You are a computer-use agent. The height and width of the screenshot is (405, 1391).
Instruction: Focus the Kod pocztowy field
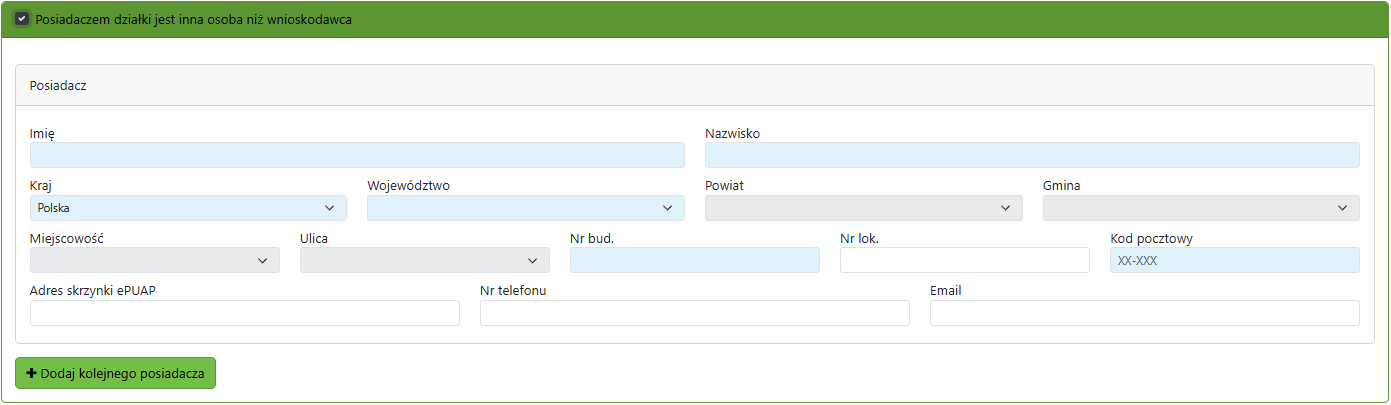[x=1234, y=260]
